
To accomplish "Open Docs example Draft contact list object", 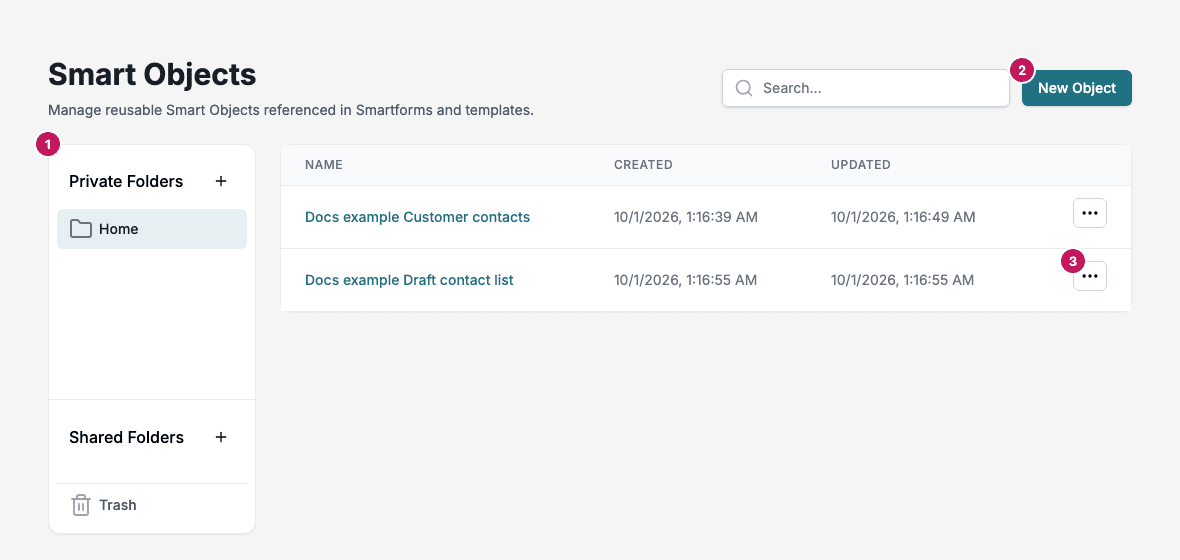I will click(409, 280).
